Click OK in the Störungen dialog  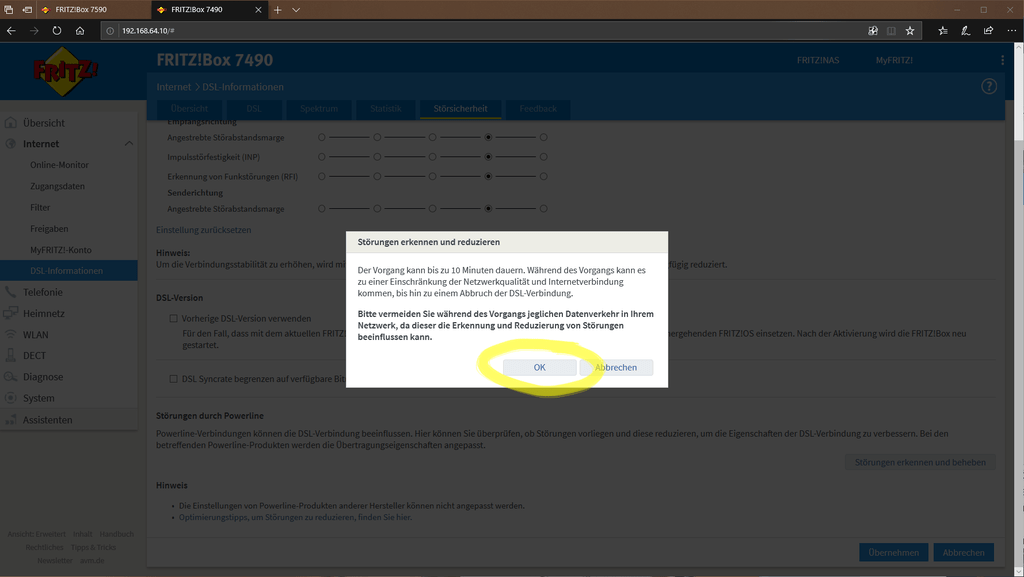pyautogui.click(x=539, y=368)
